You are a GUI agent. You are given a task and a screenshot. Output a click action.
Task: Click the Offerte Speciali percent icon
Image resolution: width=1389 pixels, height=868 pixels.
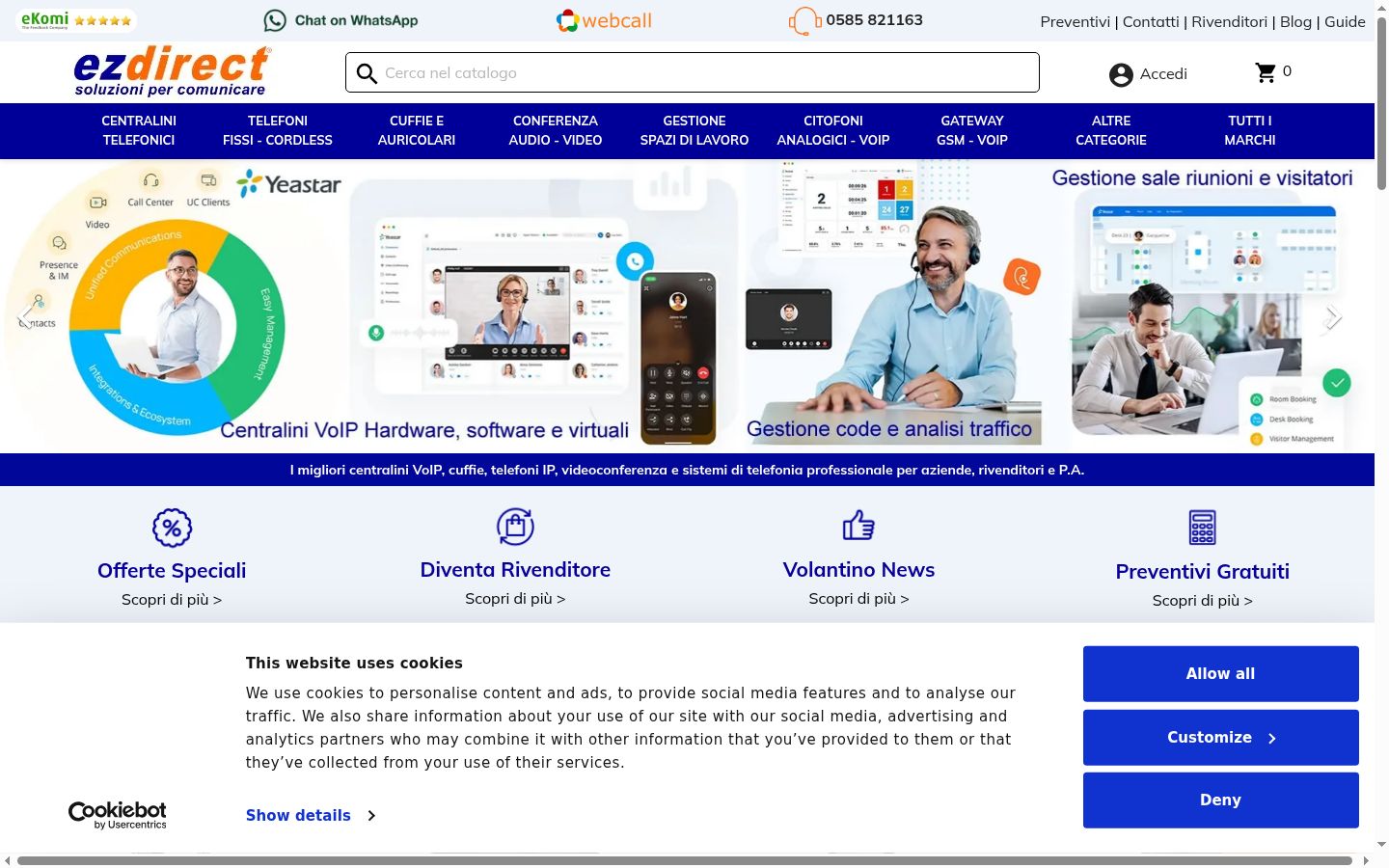pyautogui.click(x=172, y=528)
